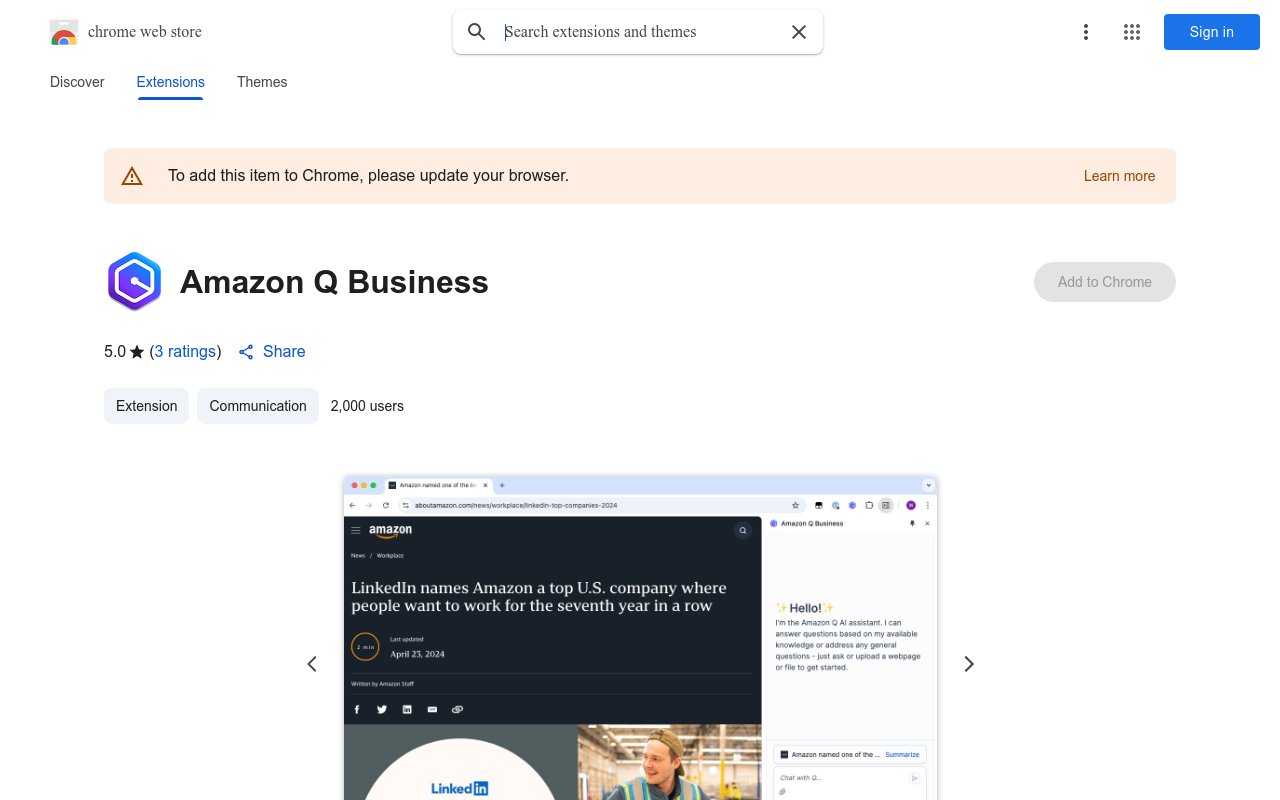
Task: Open the three-dot more options menu
Action: tap(1085, 32)
